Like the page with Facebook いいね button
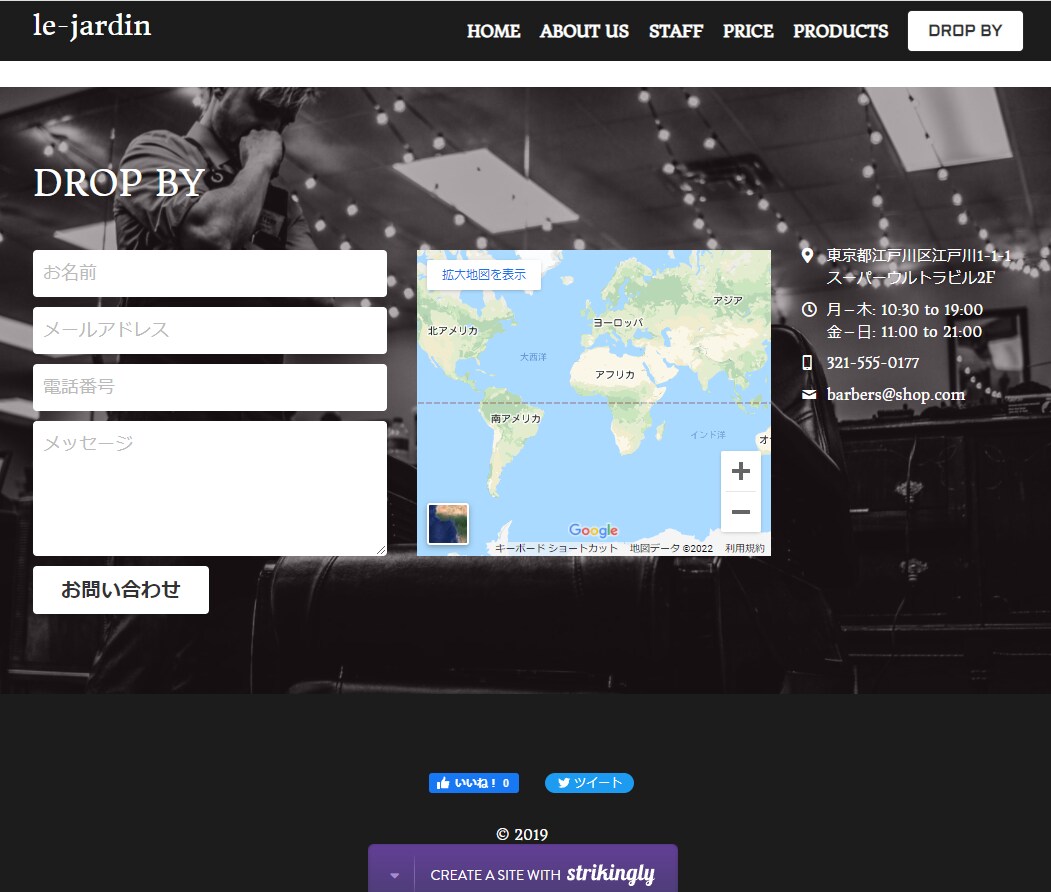 point(474,783)
